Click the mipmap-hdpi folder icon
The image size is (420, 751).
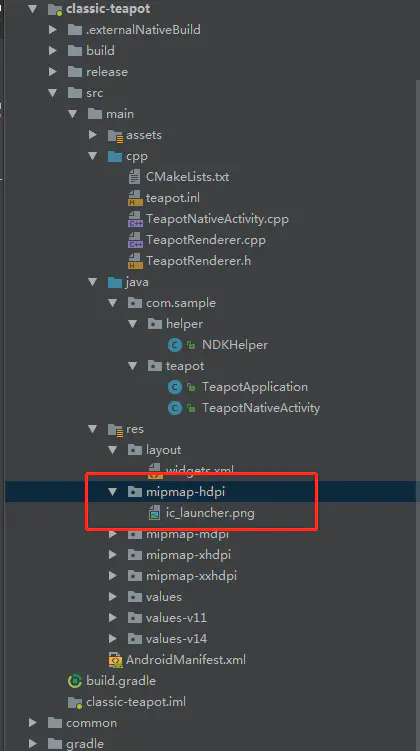(135, 492)
